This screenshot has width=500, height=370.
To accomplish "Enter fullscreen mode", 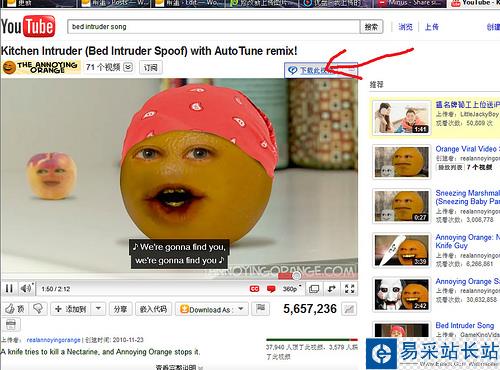I will [x=349, y=289].
